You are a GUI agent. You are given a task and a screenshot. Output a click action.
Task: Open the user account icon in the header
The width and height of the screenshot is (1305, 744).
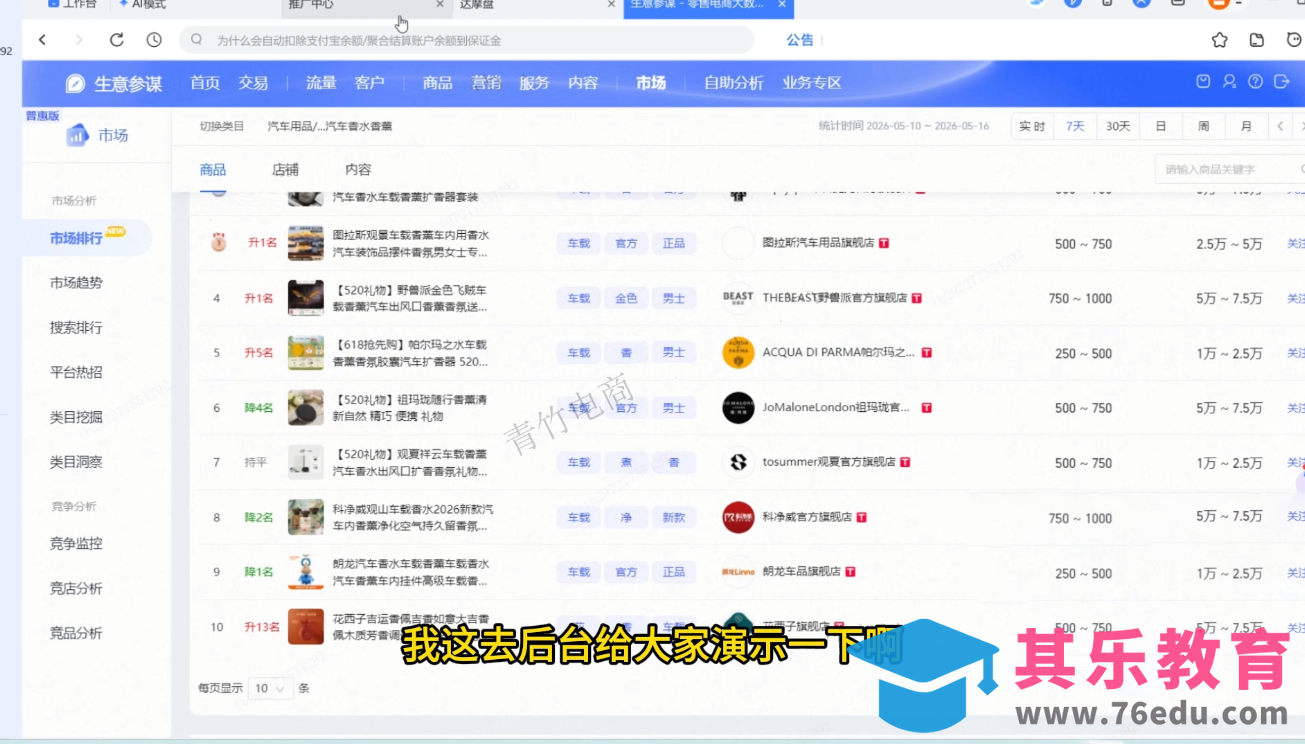pyautogui.click(x=1229, y=82)
